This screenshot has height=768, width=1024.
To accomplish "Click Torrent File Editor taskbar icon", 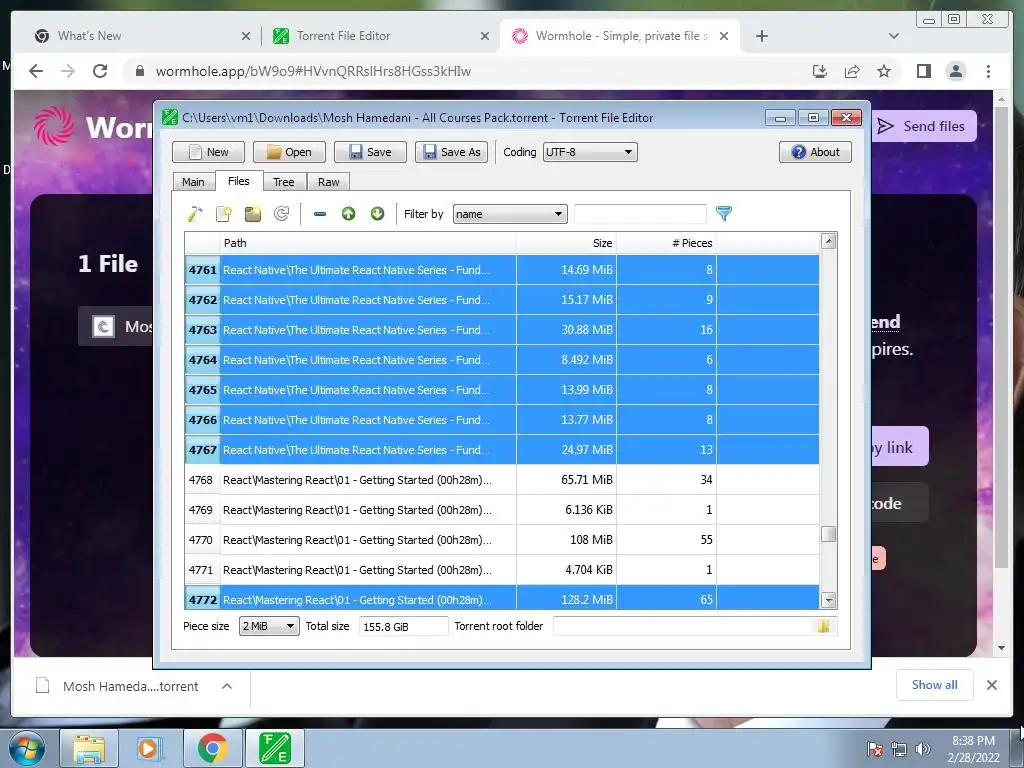I will (275, 748).
